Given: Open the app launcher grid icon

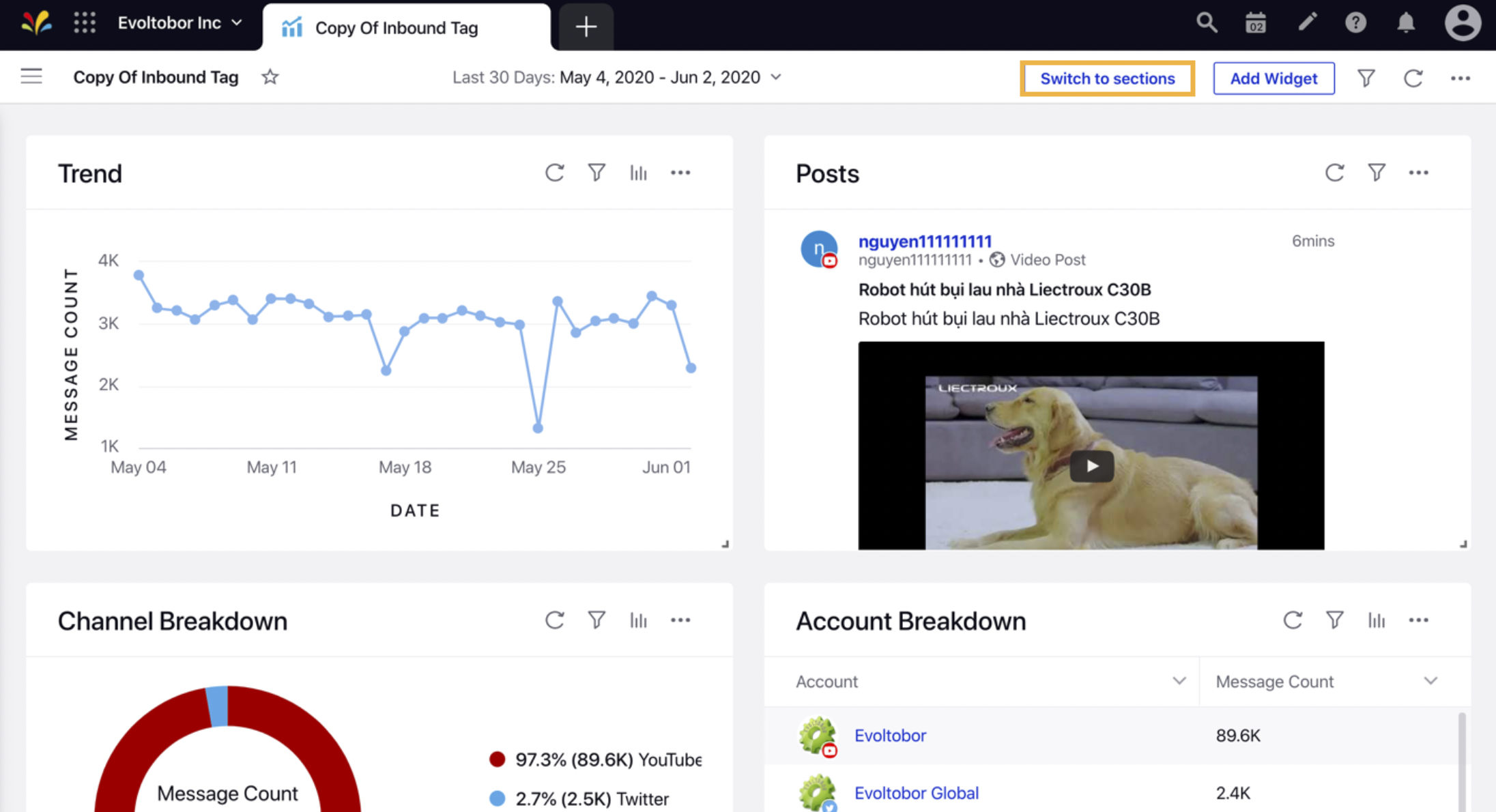Looking at the screenshot, I should point(85,23).
